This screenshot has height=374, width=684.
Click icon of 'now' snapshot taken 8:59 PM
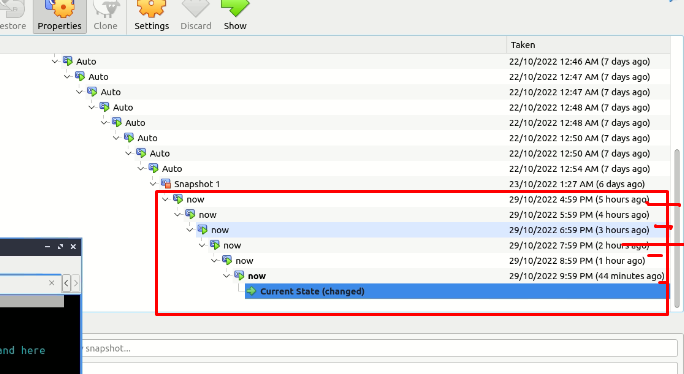coord(227,260)
